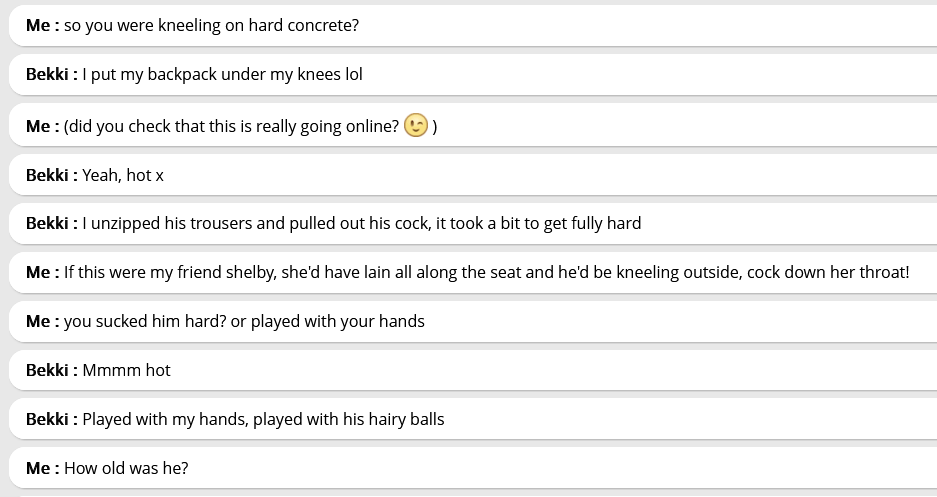Select the "Mmmm hot" message bubble
The image size is (937, 497).
pyautogui.click(x=126, y=370)
